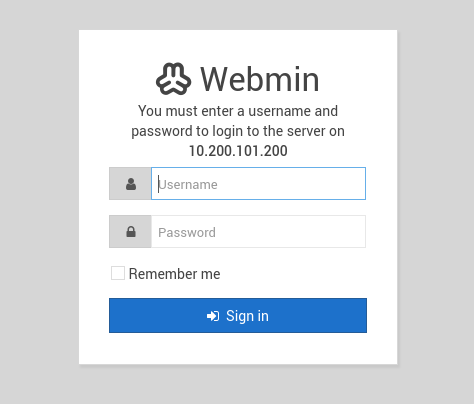Sign in with the blue button
Viewport: 474px width, 404px height.
(x=238, y=315)
